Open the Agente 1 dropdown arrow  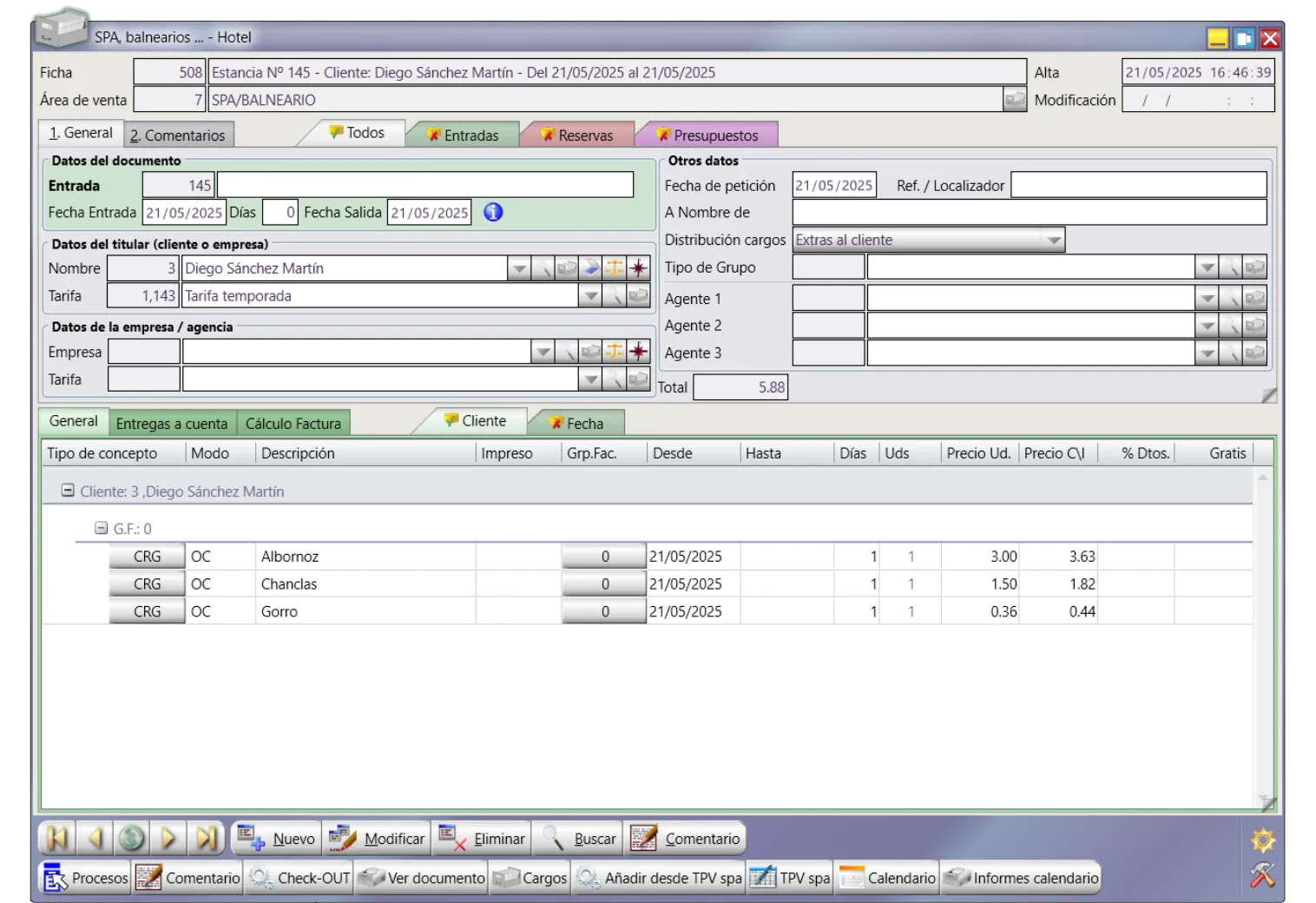(x=1206, y=299)
